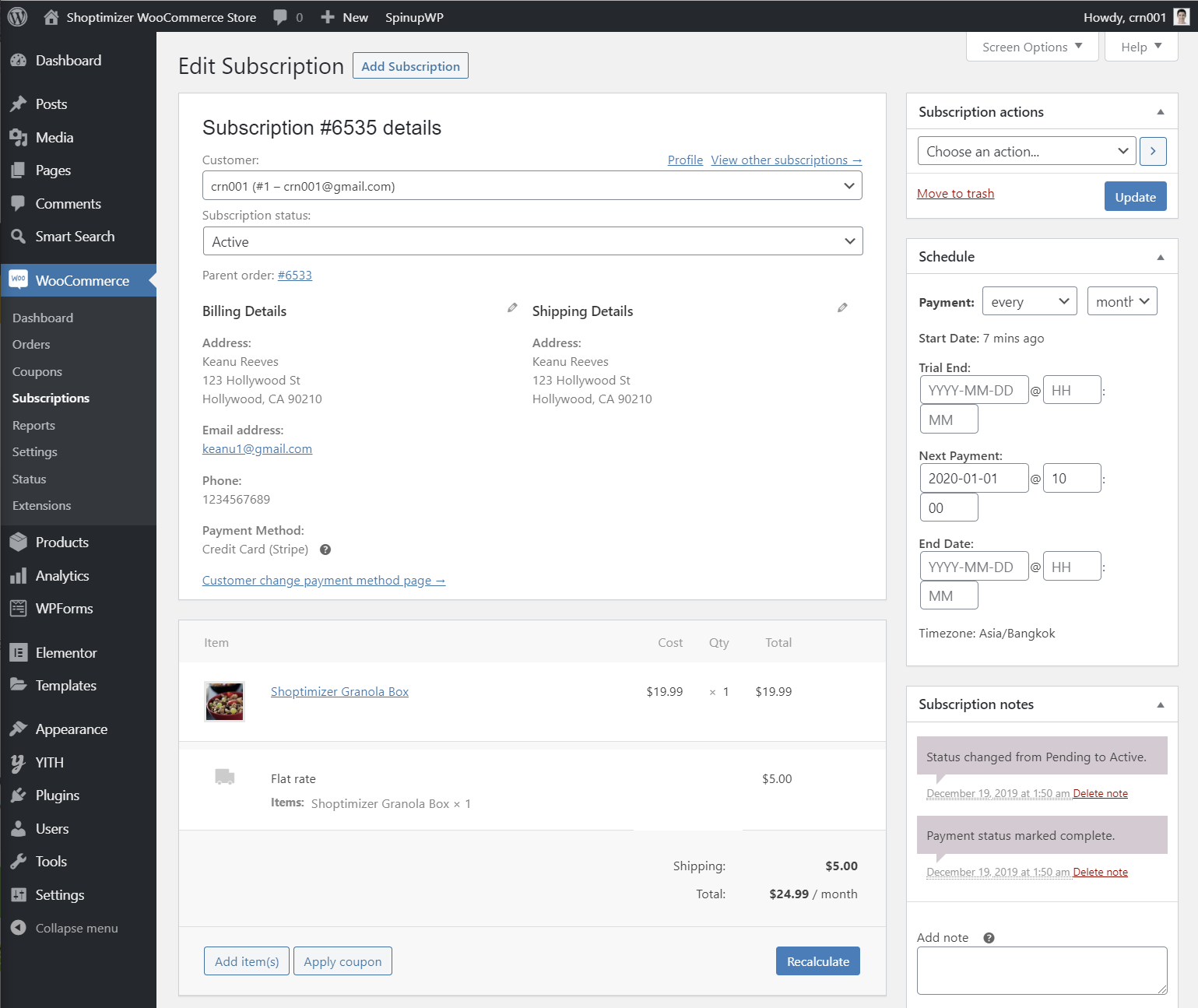Expand Screen Options
This screenshot has height=1008, width=1198.
tap(1032, 47)
